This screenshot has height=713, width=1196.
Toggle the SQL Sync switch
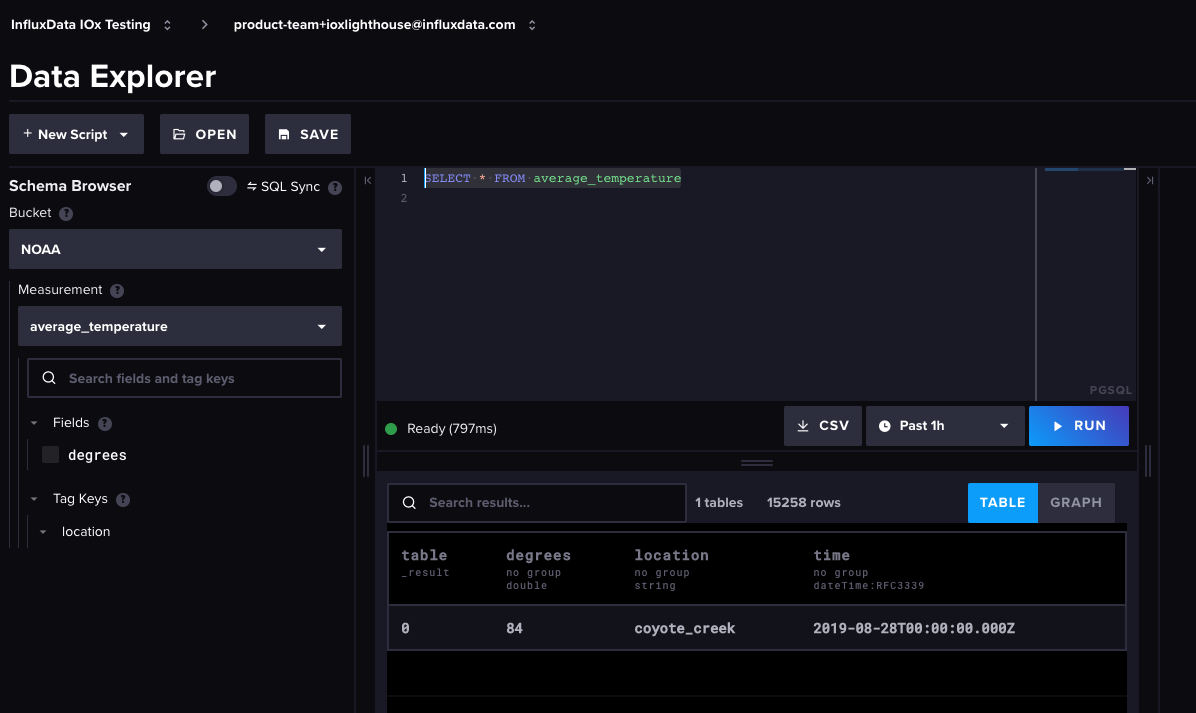tap(221, 186)
